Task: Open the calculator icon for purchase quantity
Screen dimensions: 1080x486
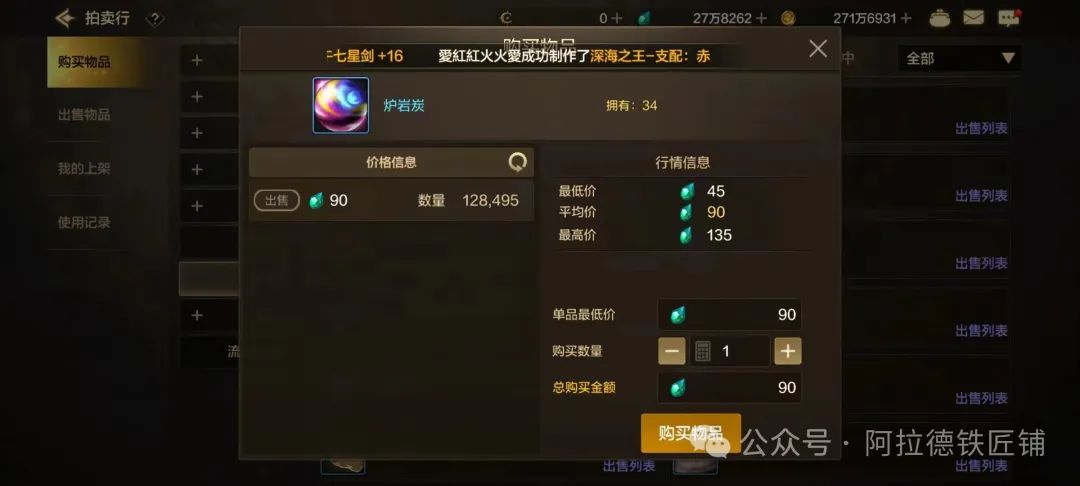Action: tap(703, 351)
